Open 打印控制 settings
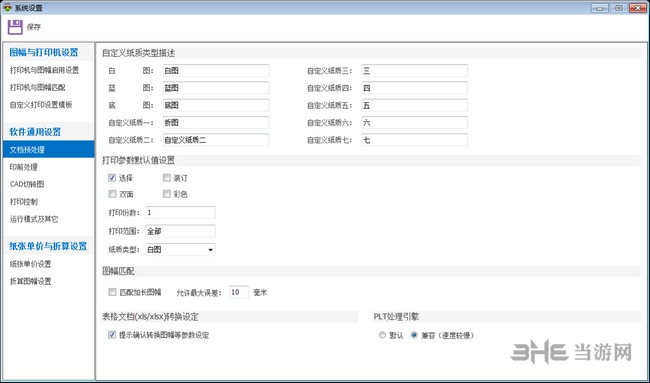Screen dimensions: 650x383 24,202
